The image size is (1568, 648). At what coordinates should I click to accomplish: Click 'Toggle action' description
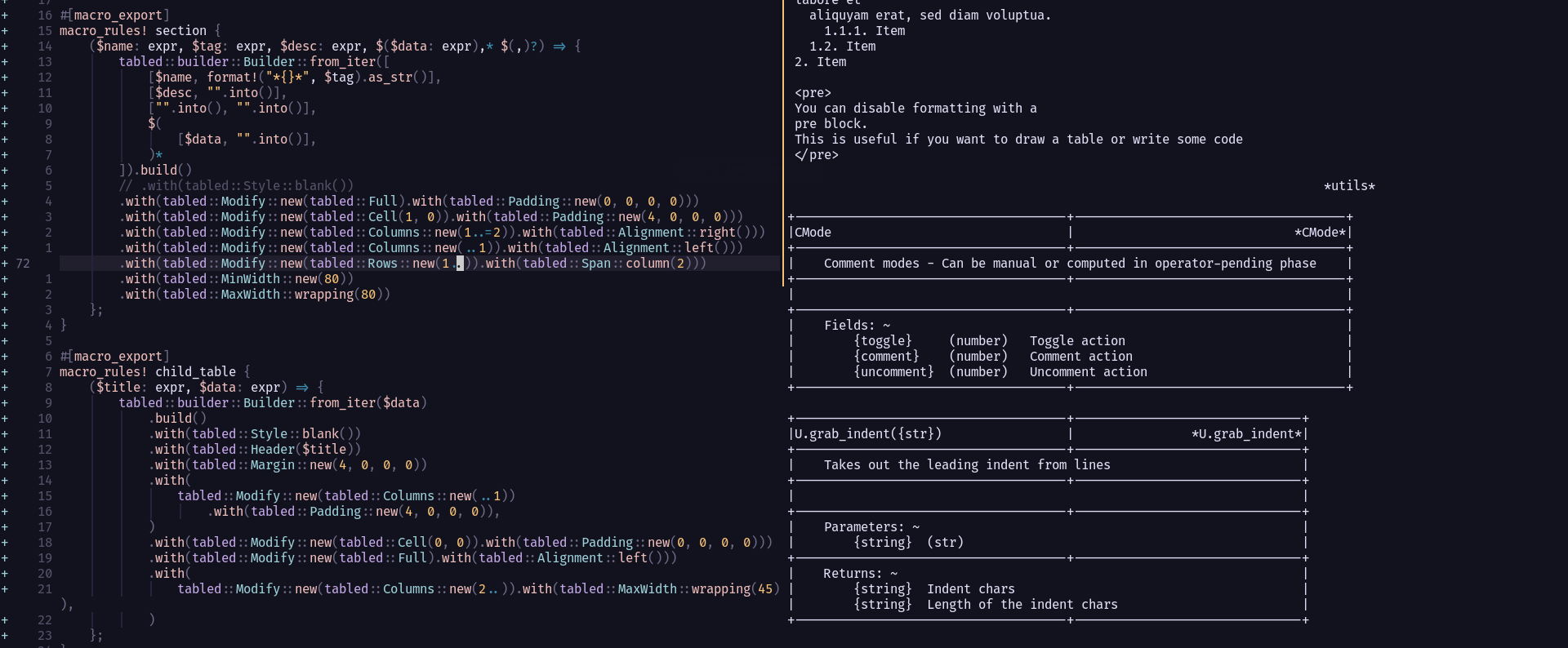tap(1077, 341)
